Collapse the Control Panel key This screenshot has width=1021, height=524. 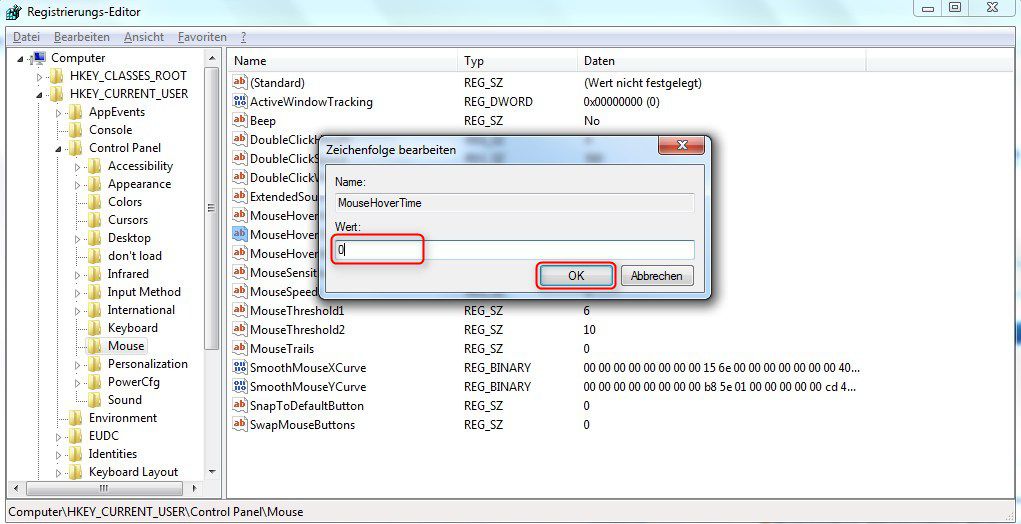59,149
